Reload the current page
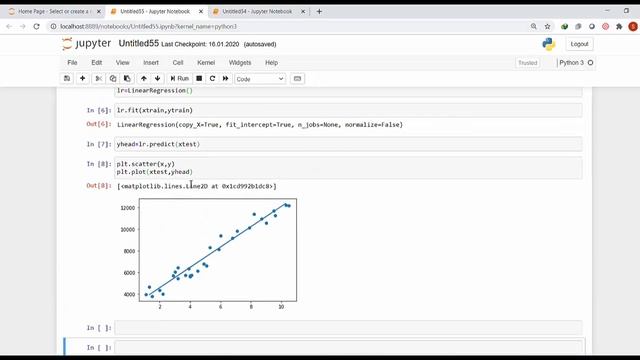 [x=37, y=26]
